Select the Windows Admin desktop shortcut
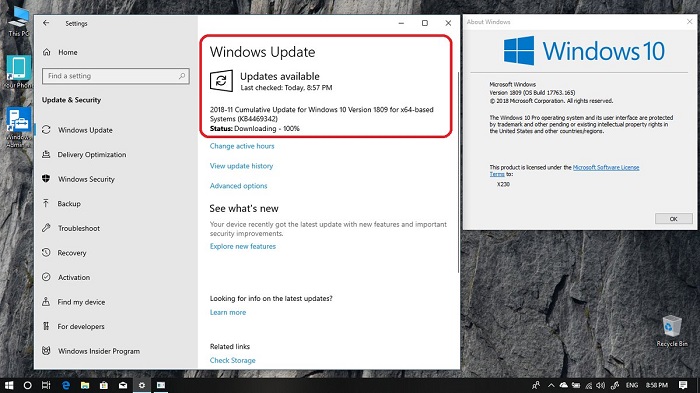Screen dimensions: 700x393 tap(18, 128)
